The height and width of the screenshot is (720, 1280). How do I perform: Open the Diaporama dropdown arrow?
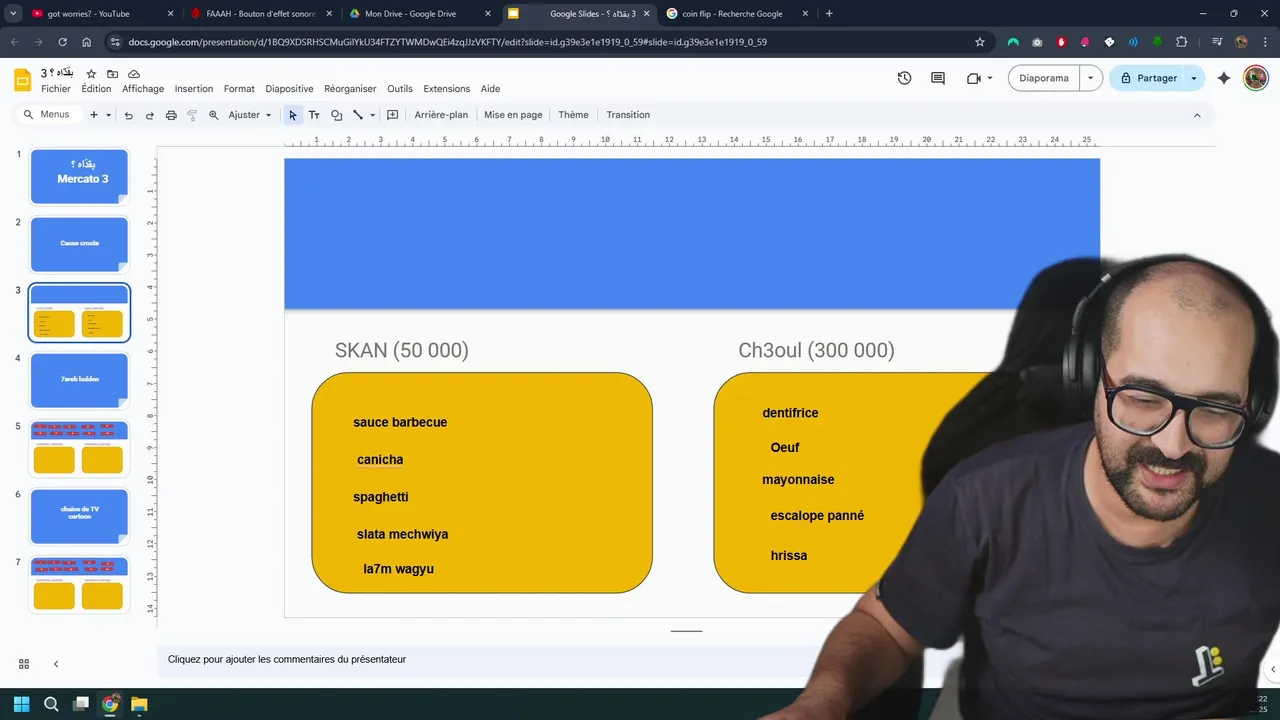1090,78
